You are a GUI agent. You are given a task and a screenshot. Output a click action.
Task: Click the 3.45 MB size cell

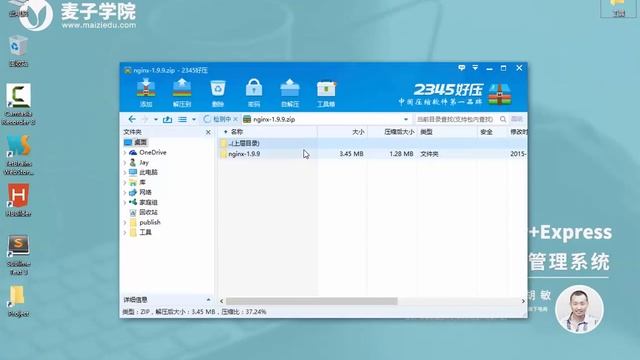click(351, 154)
